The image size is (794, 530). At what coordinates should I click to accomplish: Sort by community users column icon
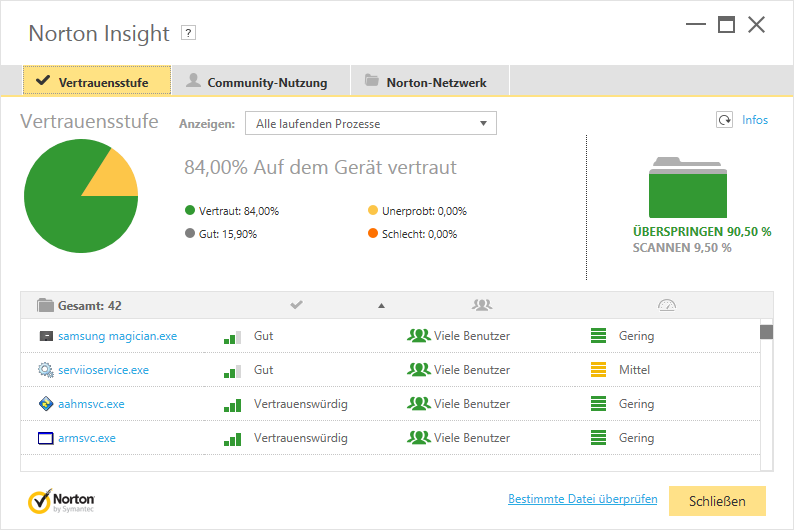[482, 305]
